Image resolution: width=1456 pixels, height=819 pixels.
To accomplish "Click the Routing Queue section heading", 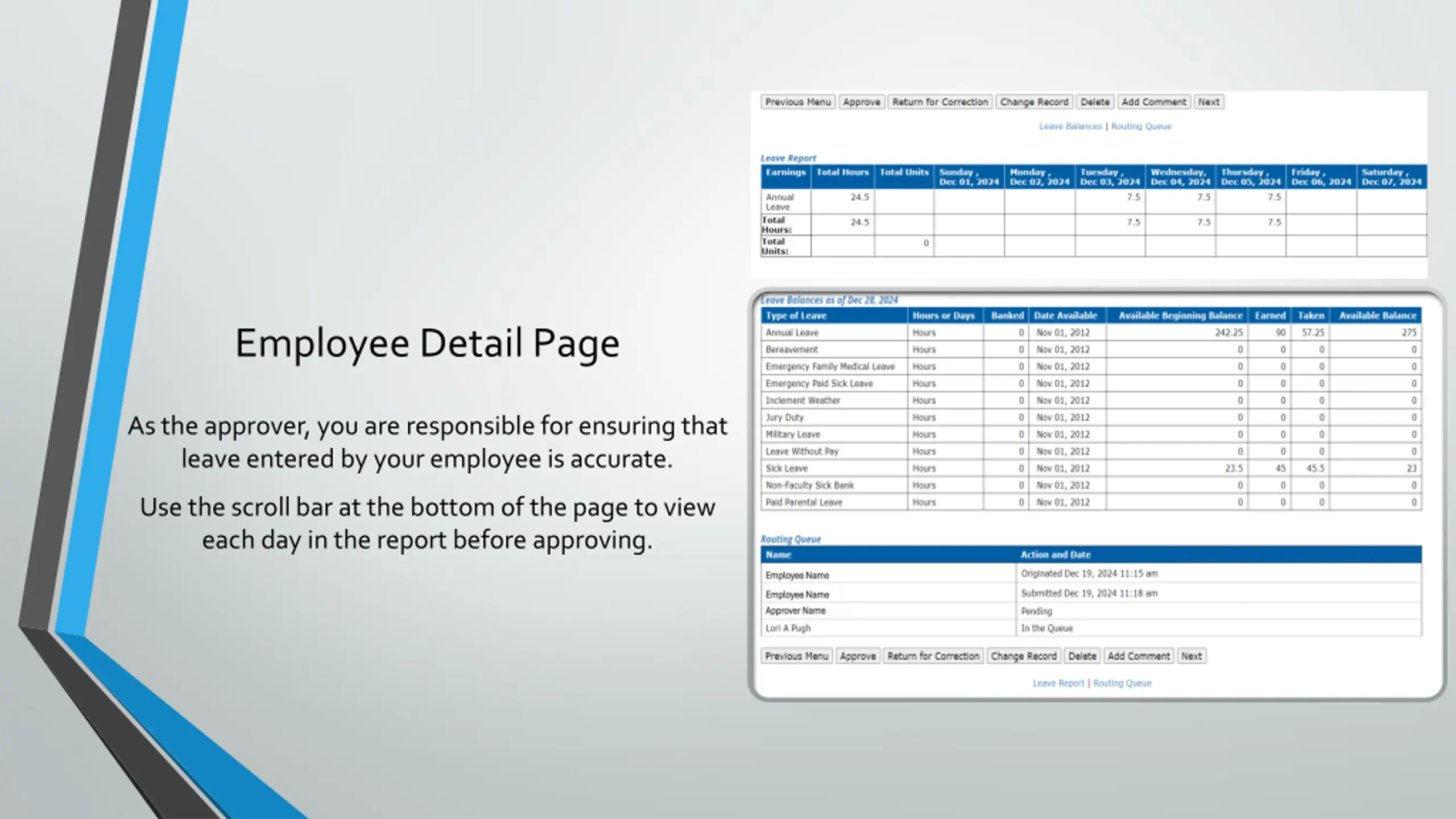I will [791, 539].
